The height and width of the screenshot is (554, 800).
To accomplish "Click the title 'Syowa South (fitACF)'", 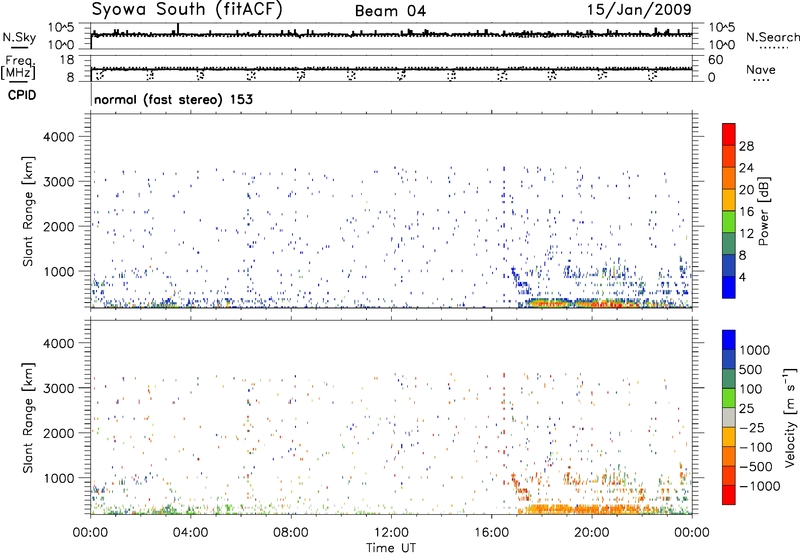I will 186,10.
